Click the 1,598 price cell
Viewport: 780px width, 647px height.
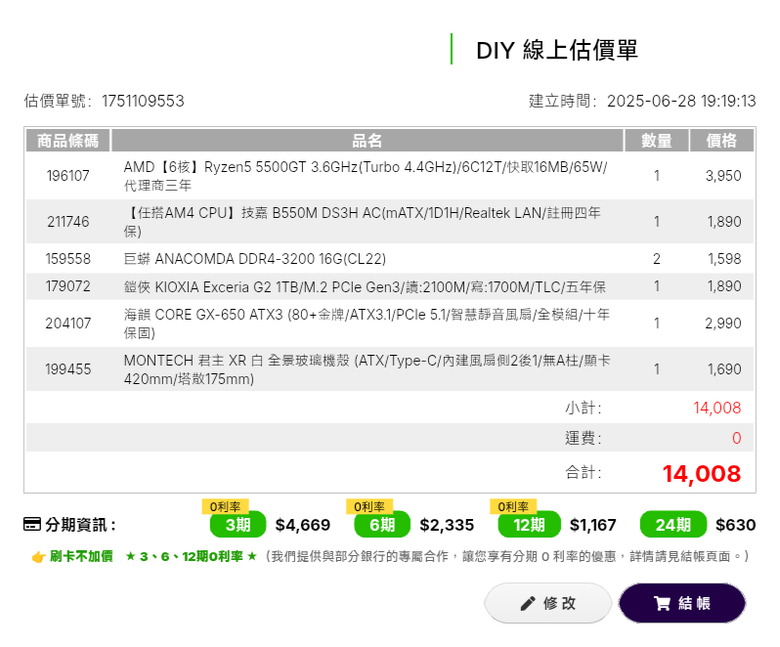[725, 259]
